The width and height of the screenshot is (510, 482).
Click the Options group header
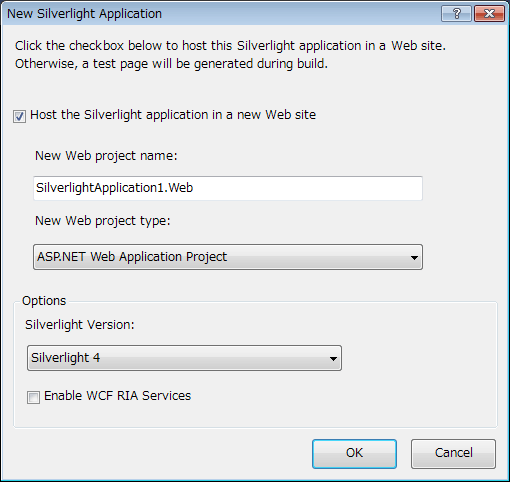click(x=44, y=301)
